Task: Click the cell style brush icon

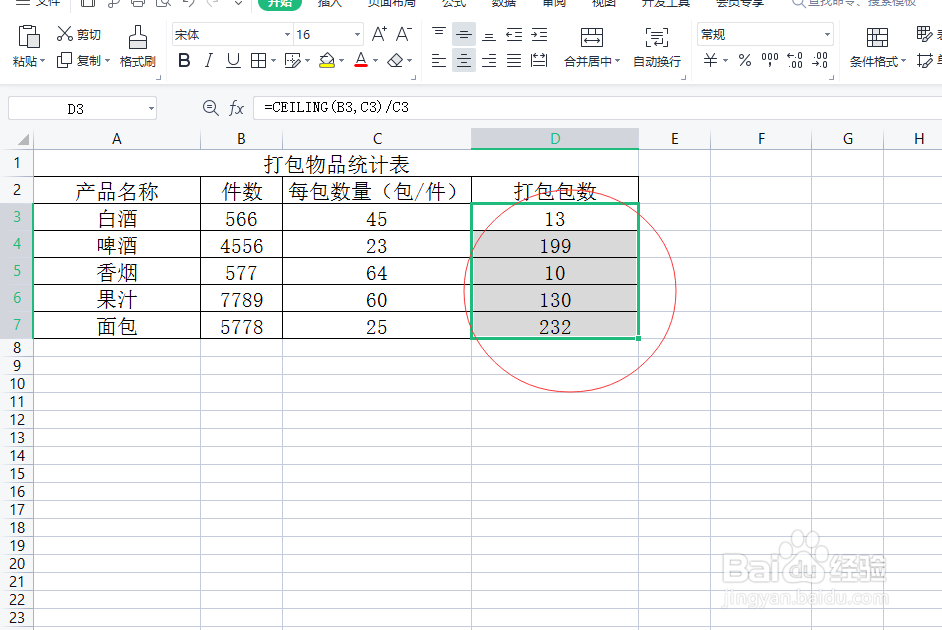Action: 293,61
